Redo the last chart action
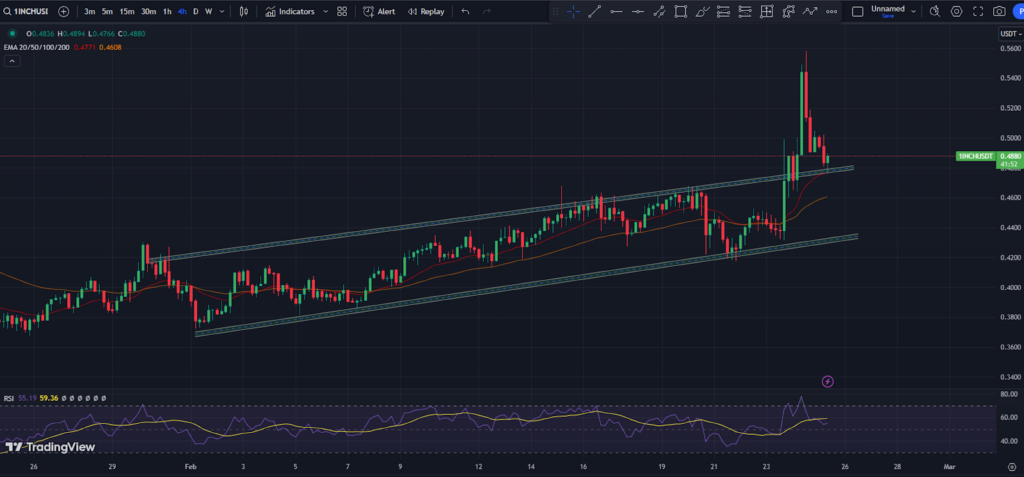The image size is (1024, 477). pos(486,11)
